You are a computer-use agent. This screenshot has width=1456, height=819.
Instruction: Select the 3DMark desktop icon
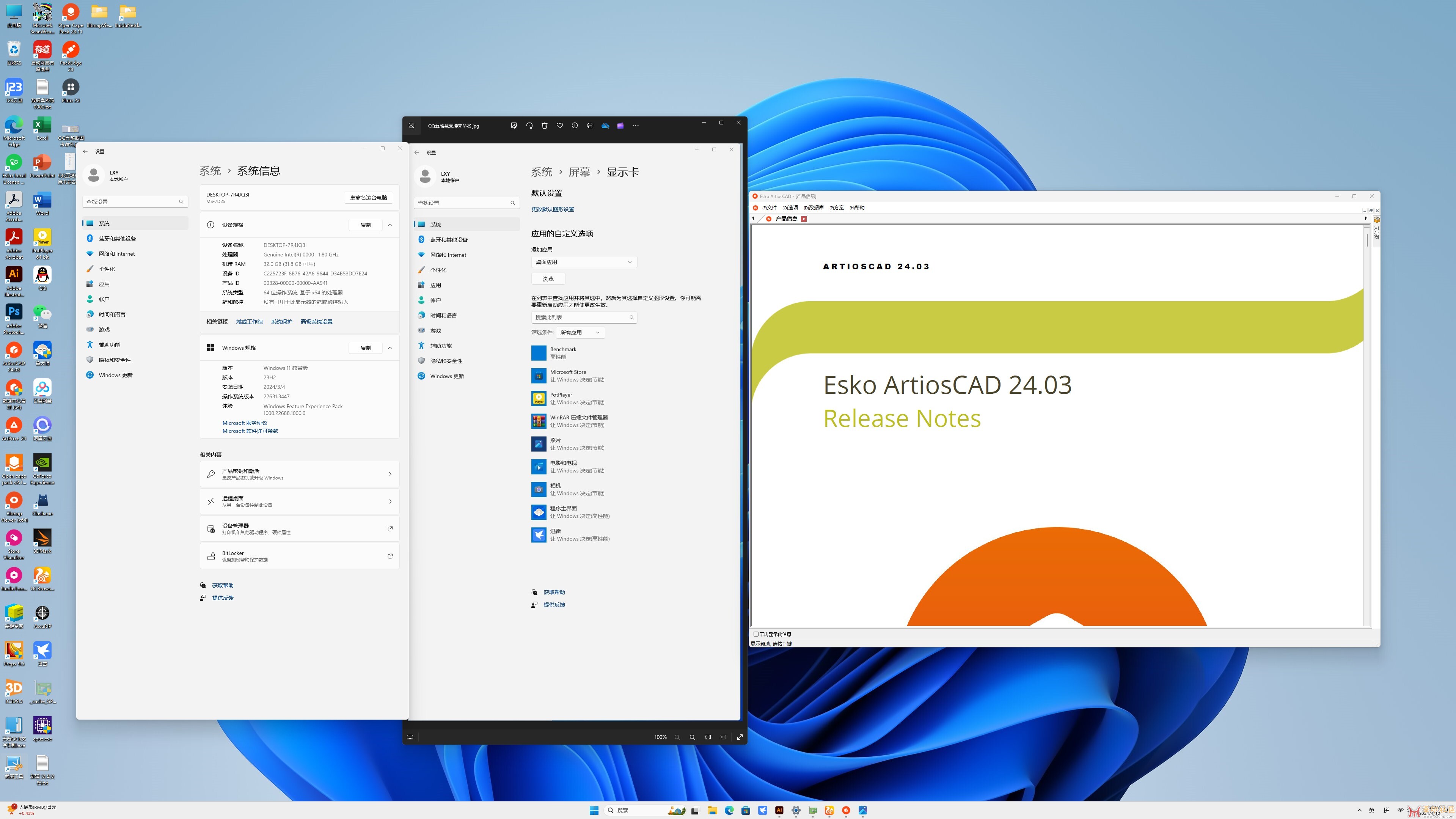(42, 541)
